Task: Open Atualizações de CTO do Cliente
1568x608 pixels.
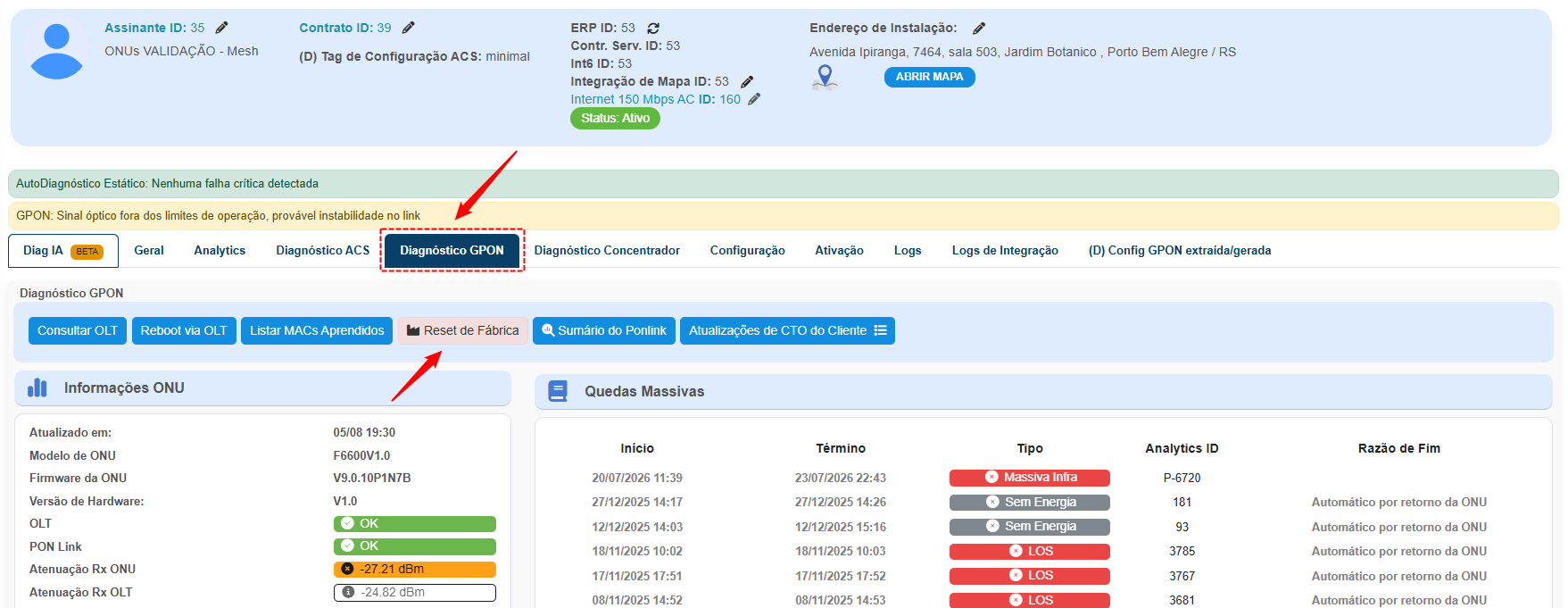Action: (787, 330)
